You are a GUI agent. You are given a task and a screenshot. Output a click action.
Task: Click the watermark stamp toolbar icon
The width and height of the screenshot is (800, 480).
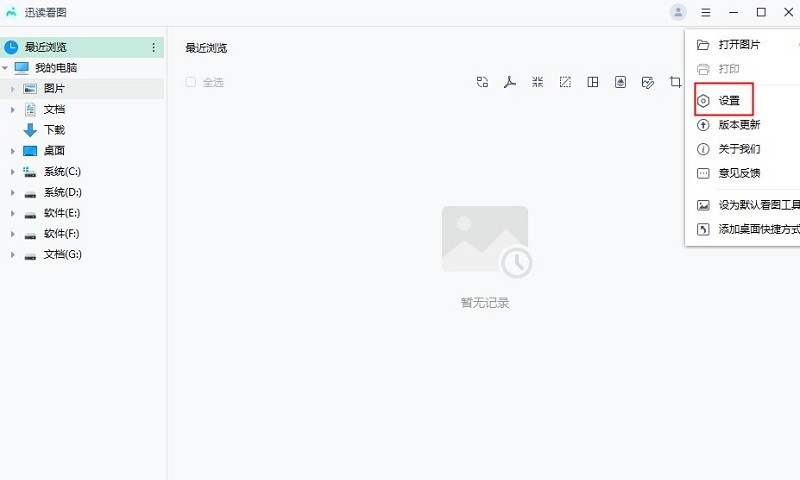620,82
